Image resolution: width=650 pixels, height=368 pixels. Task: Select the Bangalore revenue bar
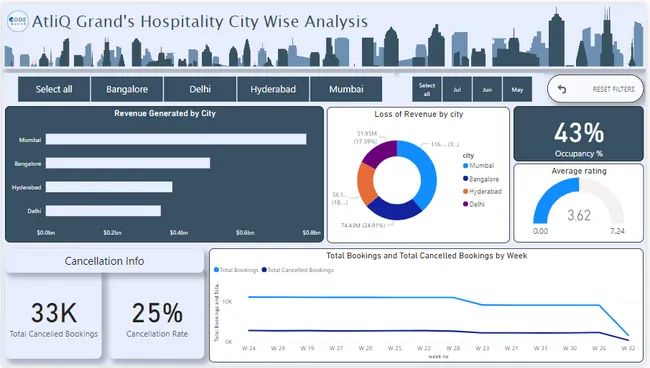[128, 163]
